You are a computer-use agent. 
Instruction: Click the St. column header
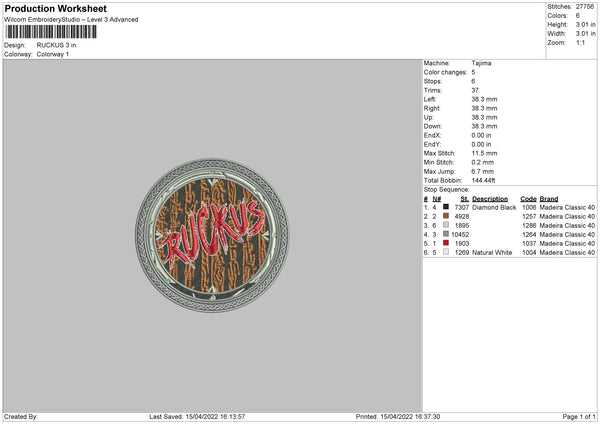(464, 198)
